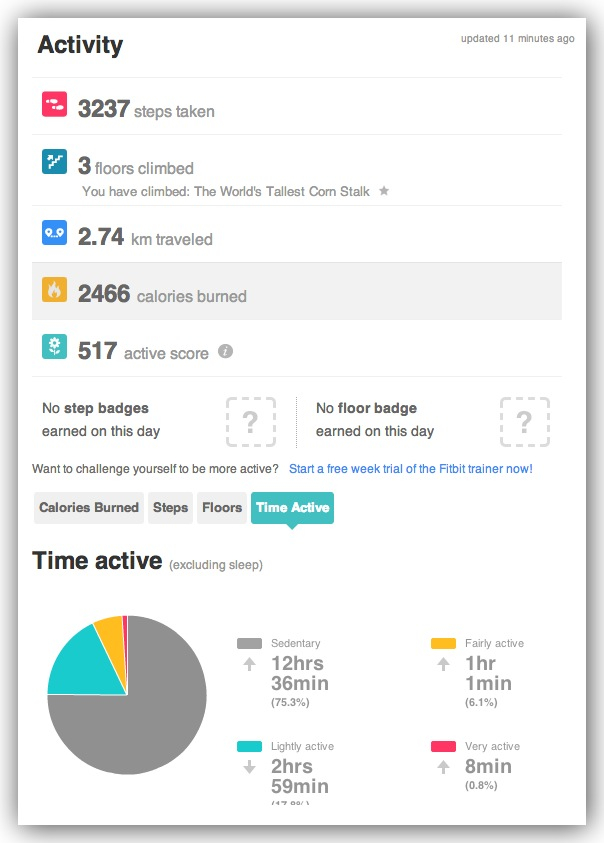Click the step badges question mark placeholder
Screen dimensions: 604x843
[250, 422]
